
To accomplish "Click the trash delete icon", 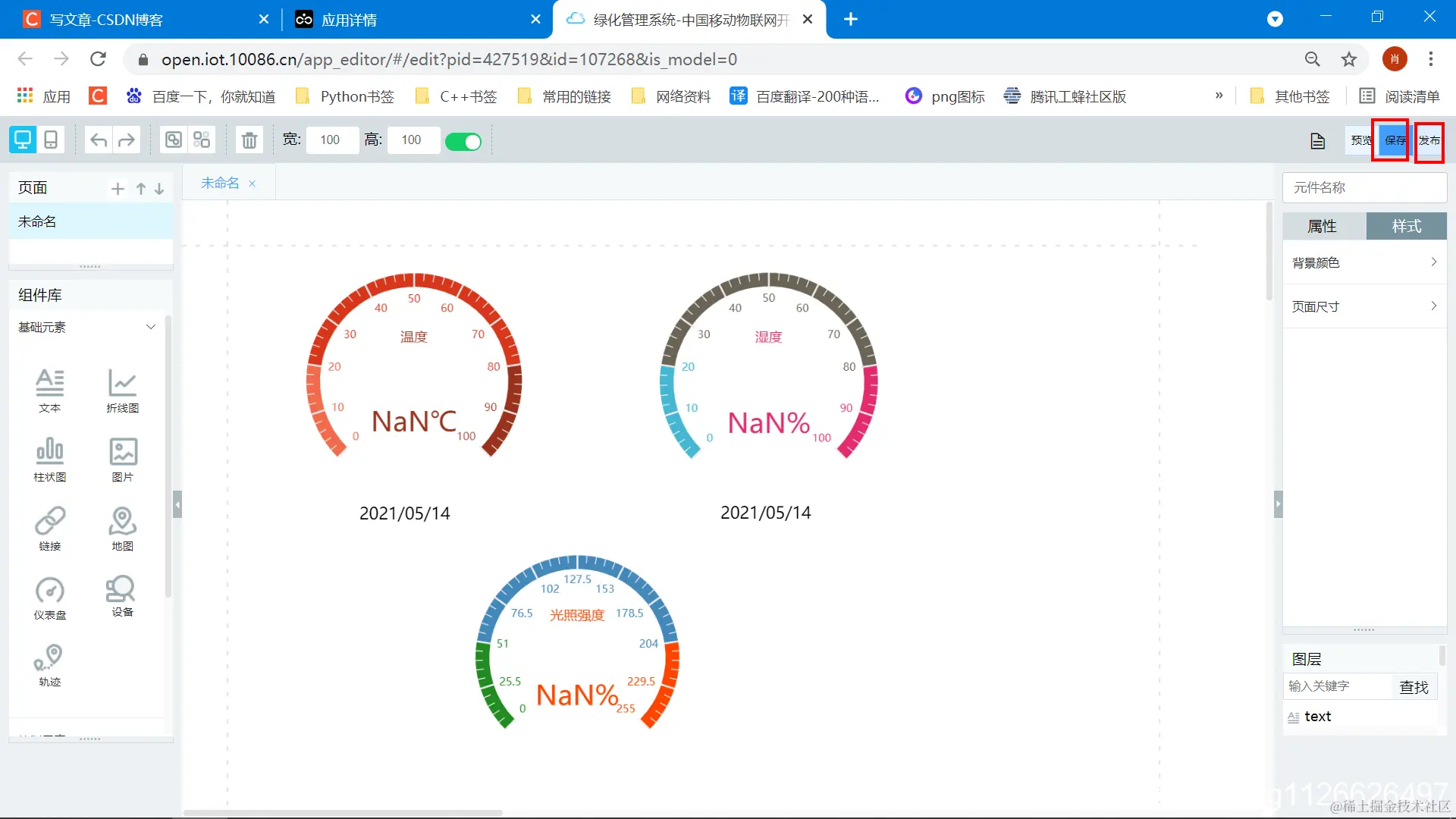I will click(x=249, y=140).
